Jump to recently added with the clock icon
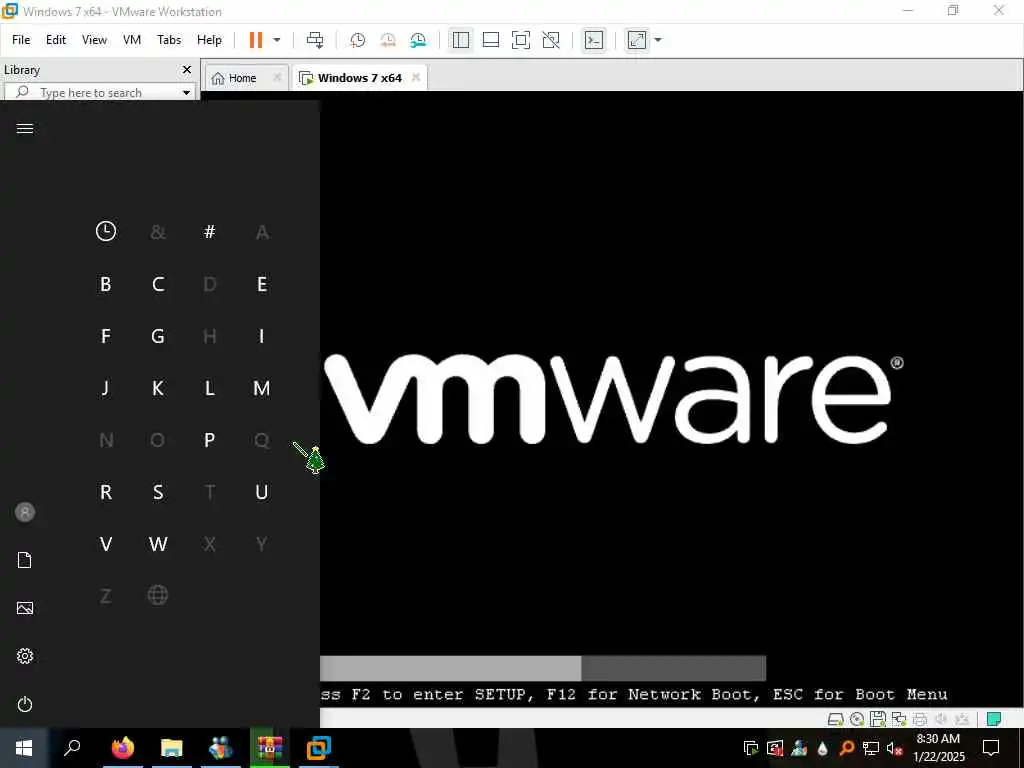This screenshot has width=1024, height=768. tap(106, 231)
